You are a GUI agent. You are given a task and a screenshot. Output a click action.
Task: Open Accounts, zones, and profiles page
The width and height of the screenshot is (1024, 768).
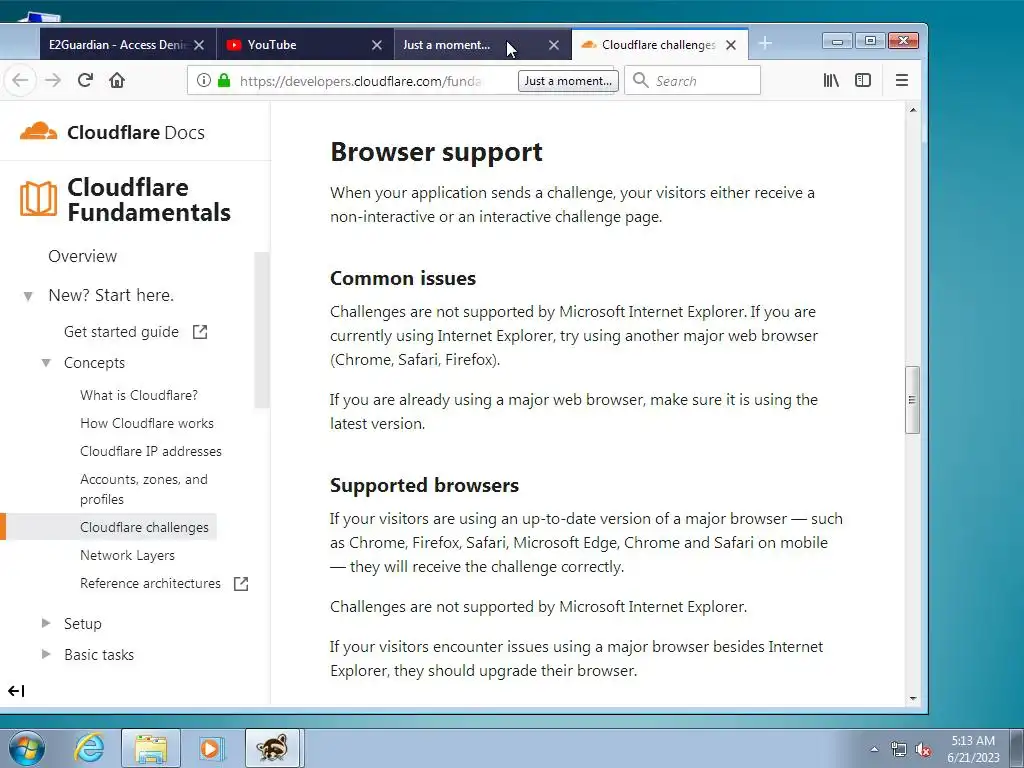[x=144, y=489]
